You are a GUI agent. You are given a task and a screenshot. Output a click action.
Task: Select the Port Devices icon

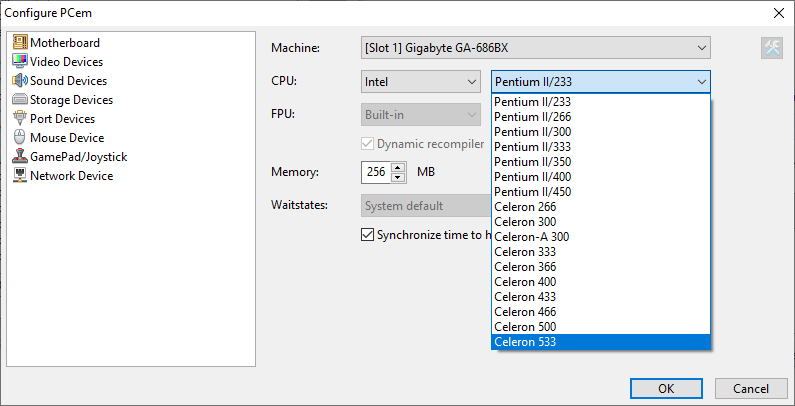coord(20,119)
